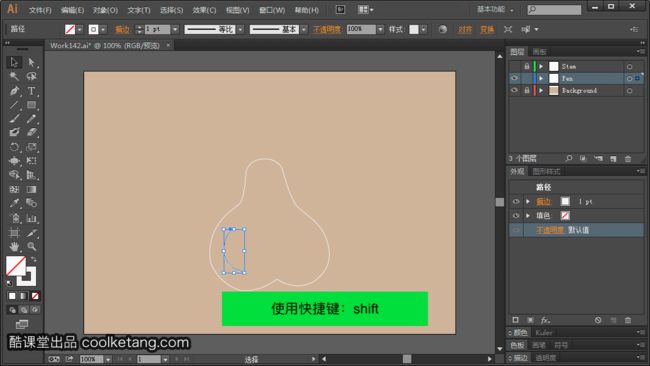Select the Lasso tool

31,76
